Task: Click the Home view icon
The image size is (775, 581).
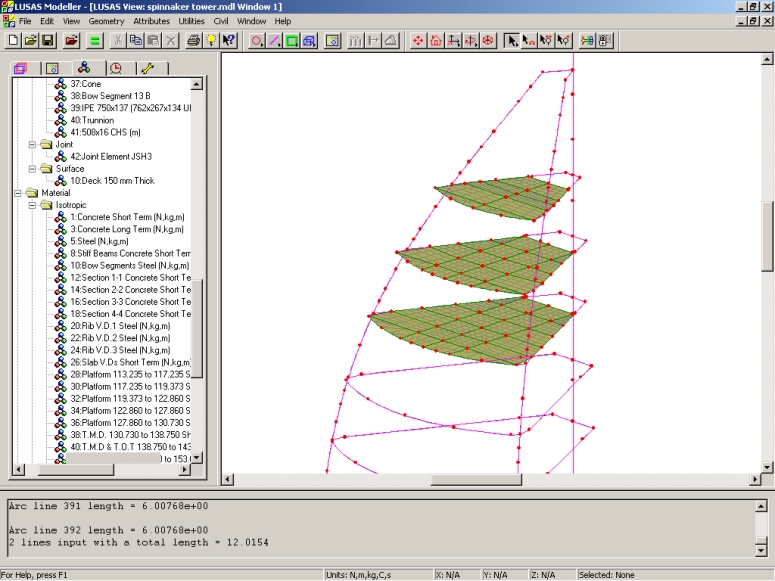Action: (436, 41)
